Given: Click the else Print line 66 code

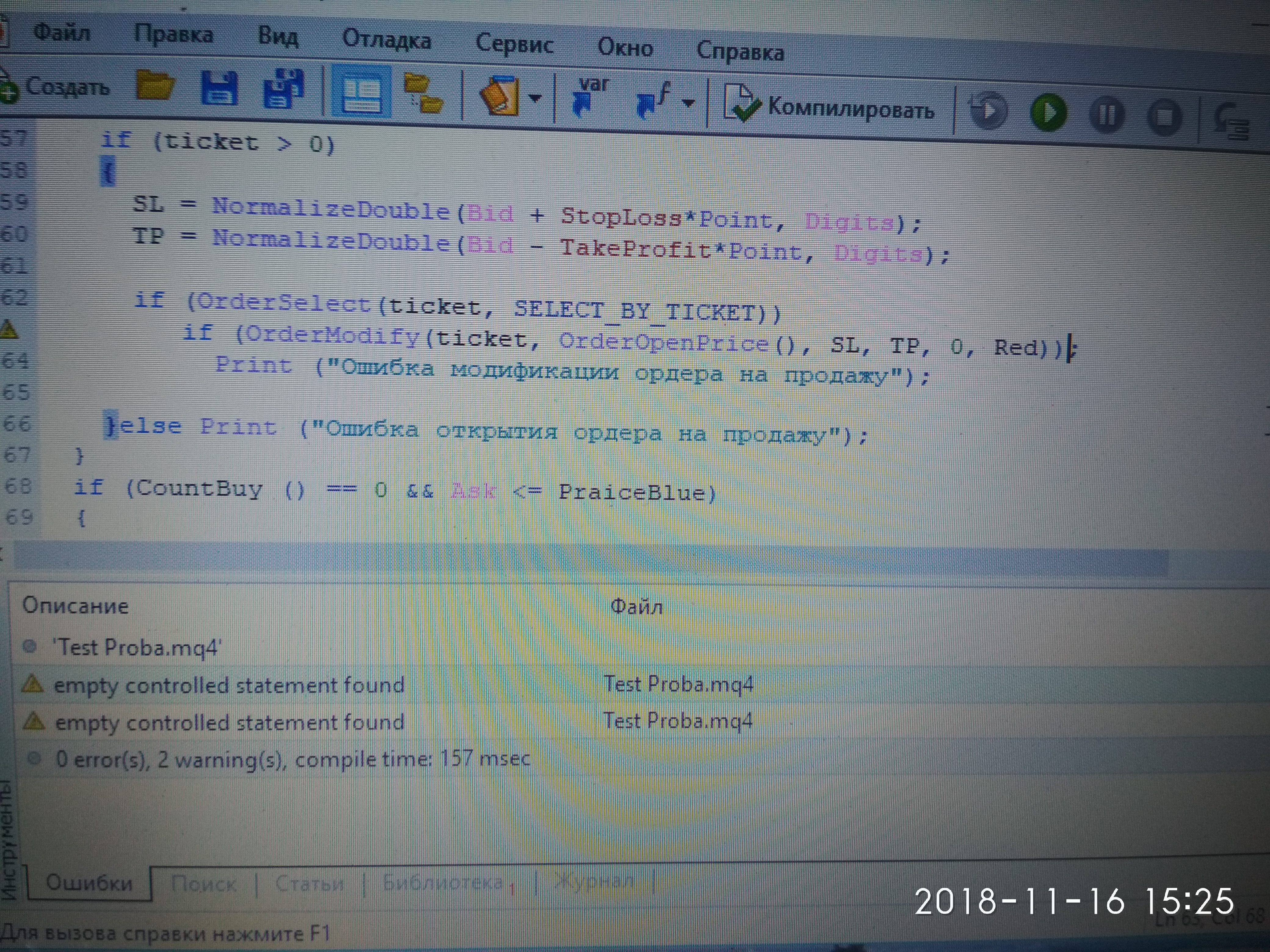Looking at the screenshot, I should (486, 430).
